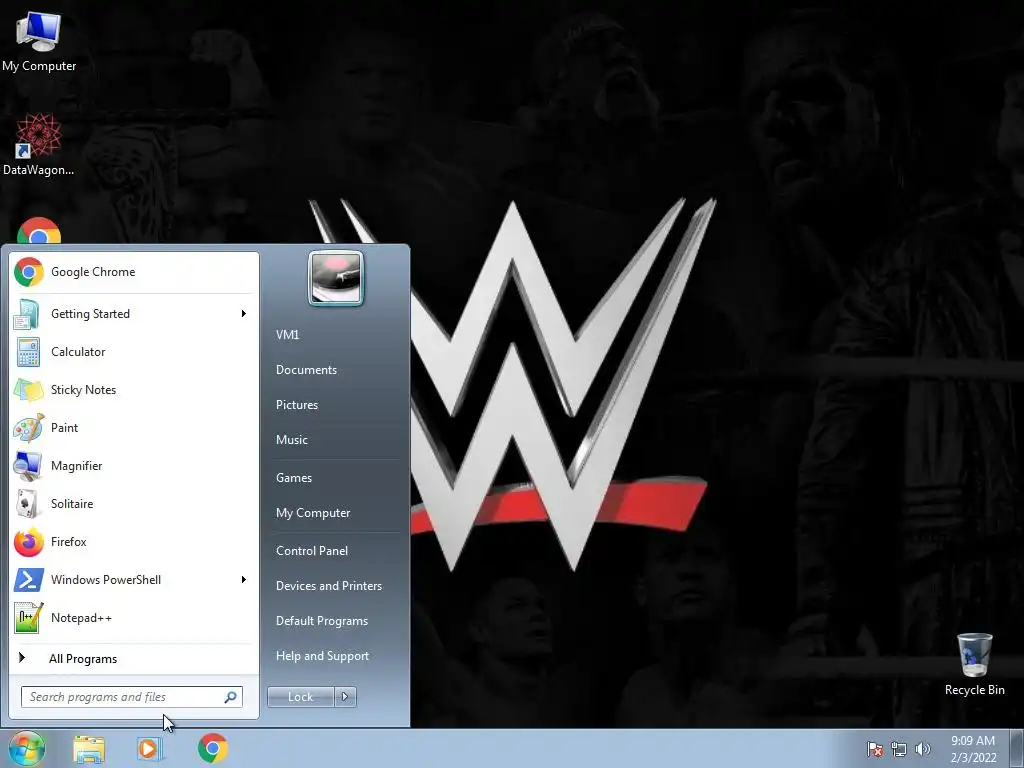Open Windows Media Player taskbar icon
Viewport: 1024px width, 768px height.
[150, 749]
